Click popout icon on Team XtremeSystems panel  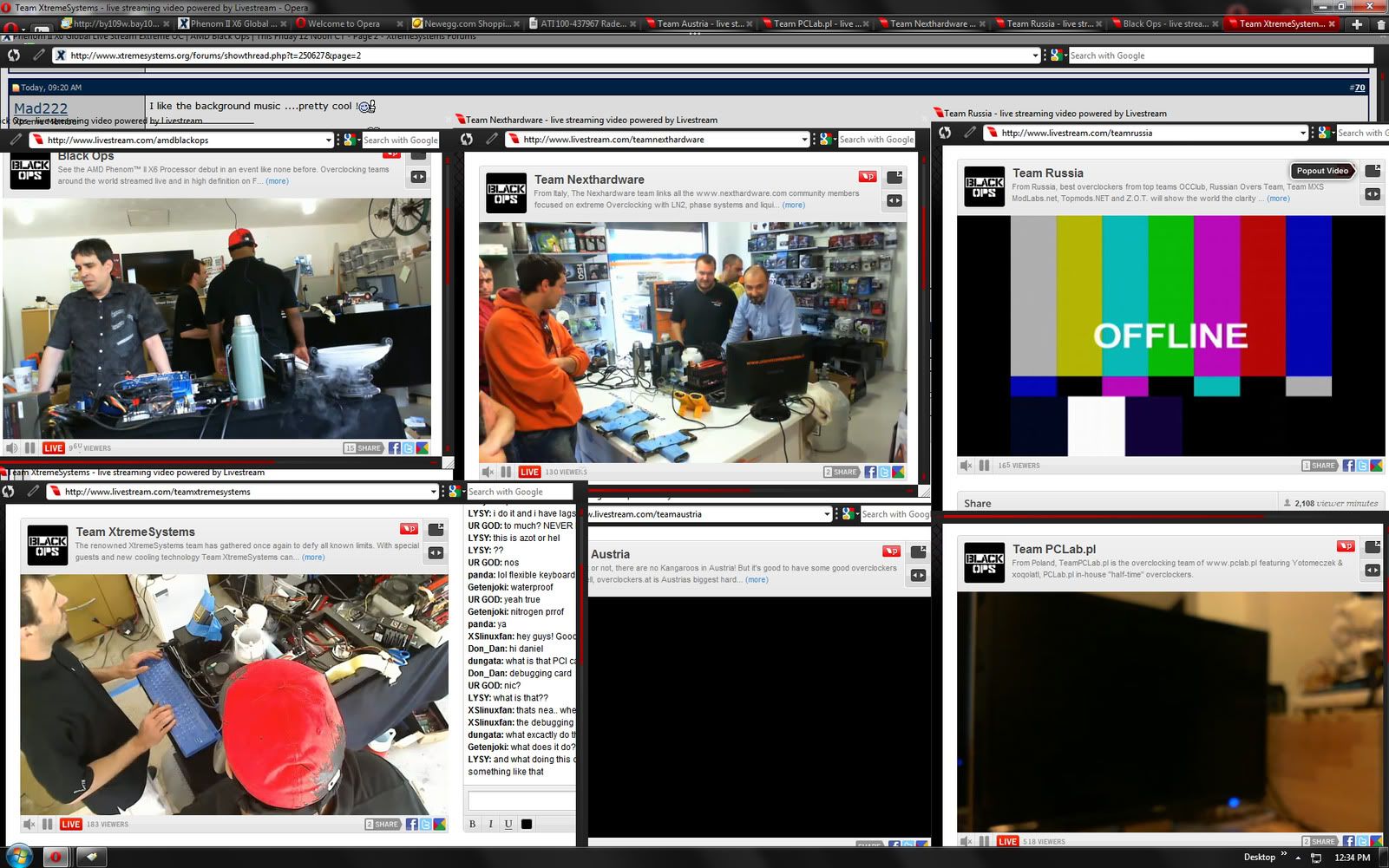(436, 529)
